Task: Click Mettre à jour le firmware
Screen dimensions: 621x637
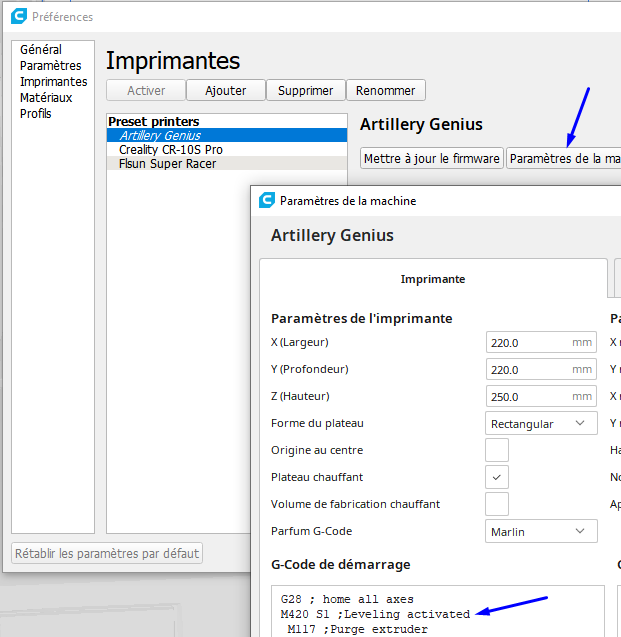Action: [432, 158]
